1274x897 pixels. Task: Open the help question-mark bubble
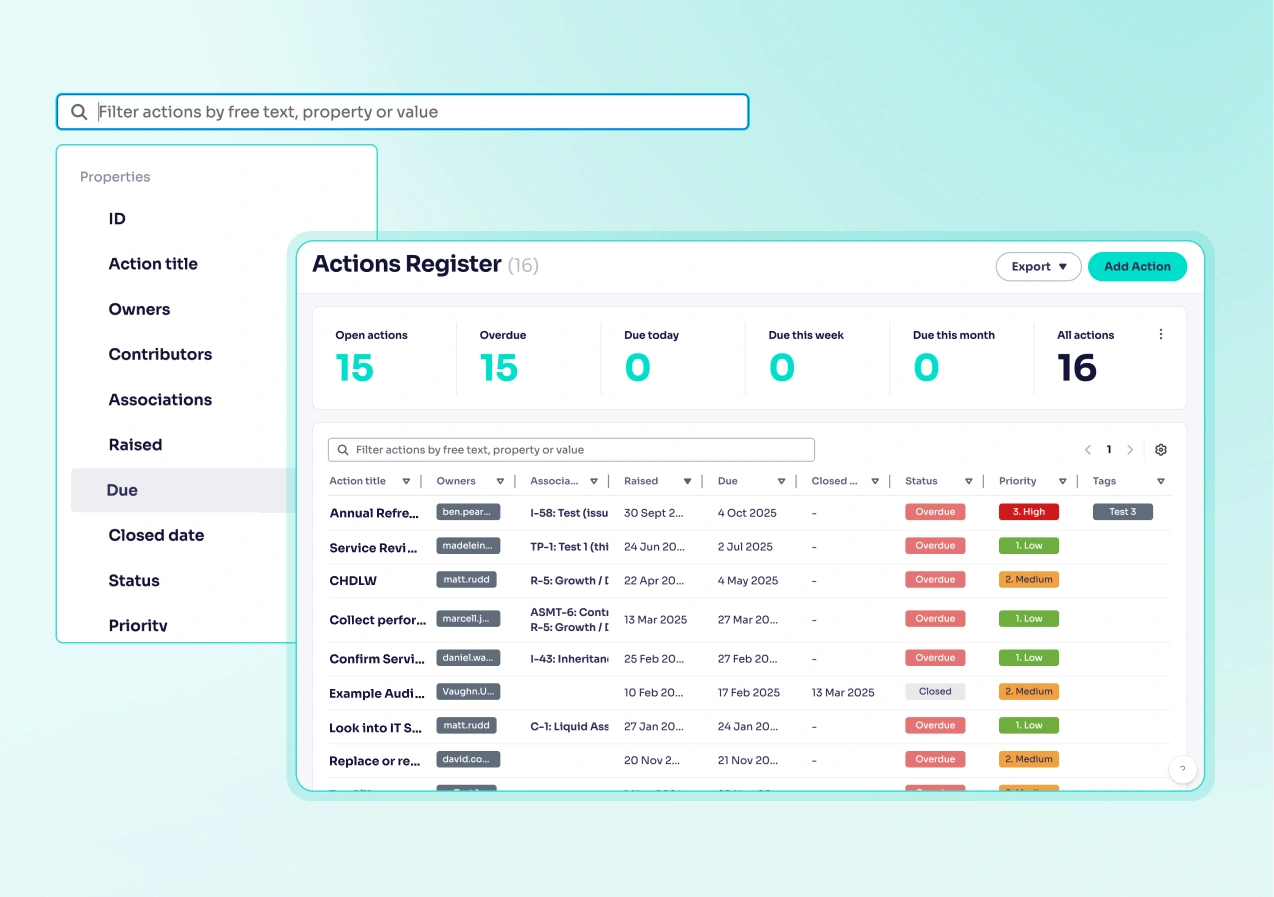tap(1183, 770)
